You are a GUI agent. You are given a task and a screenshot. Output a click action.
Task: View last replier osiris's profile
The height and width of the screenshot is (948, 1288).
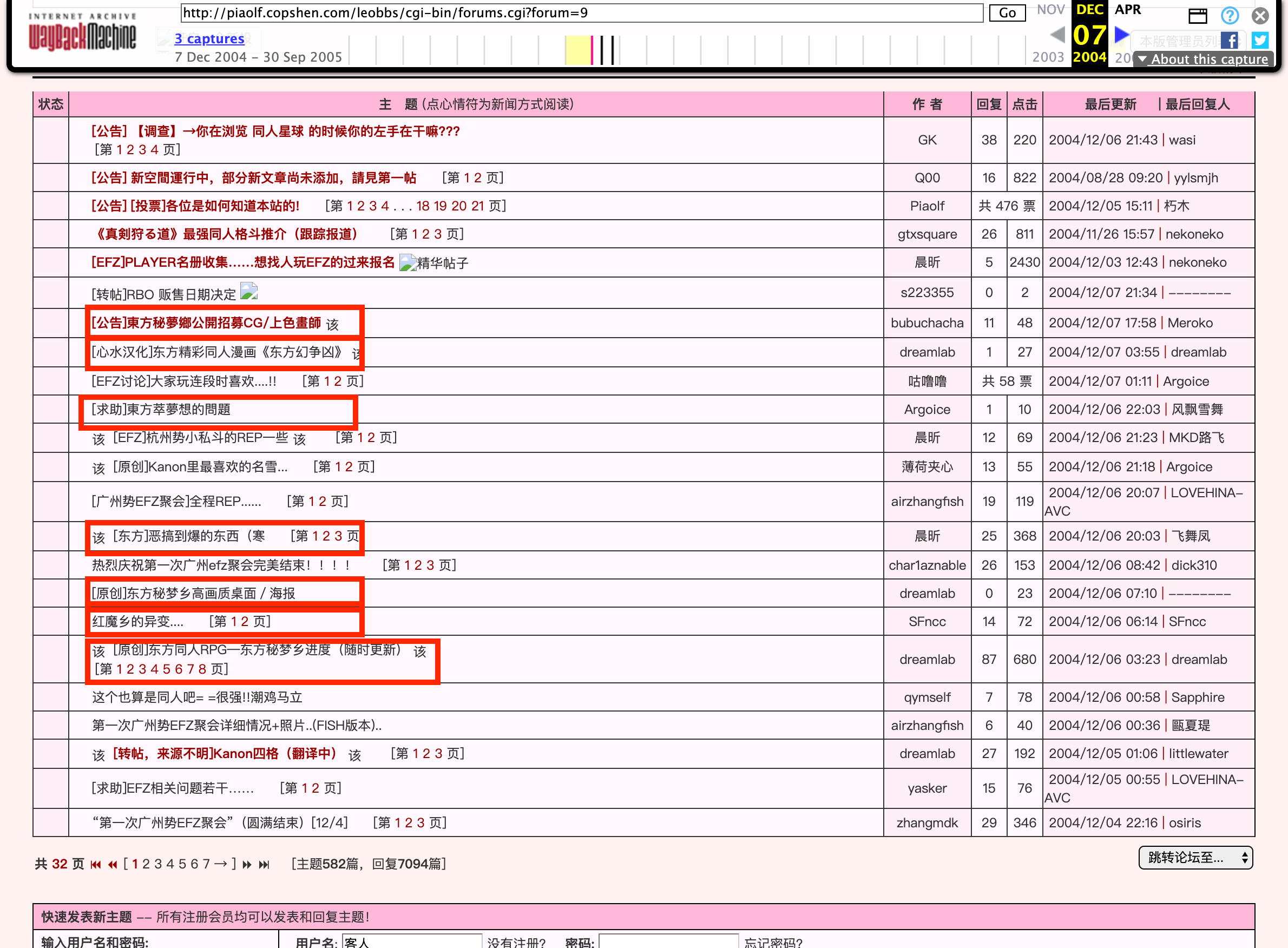tap(1185, 823)
